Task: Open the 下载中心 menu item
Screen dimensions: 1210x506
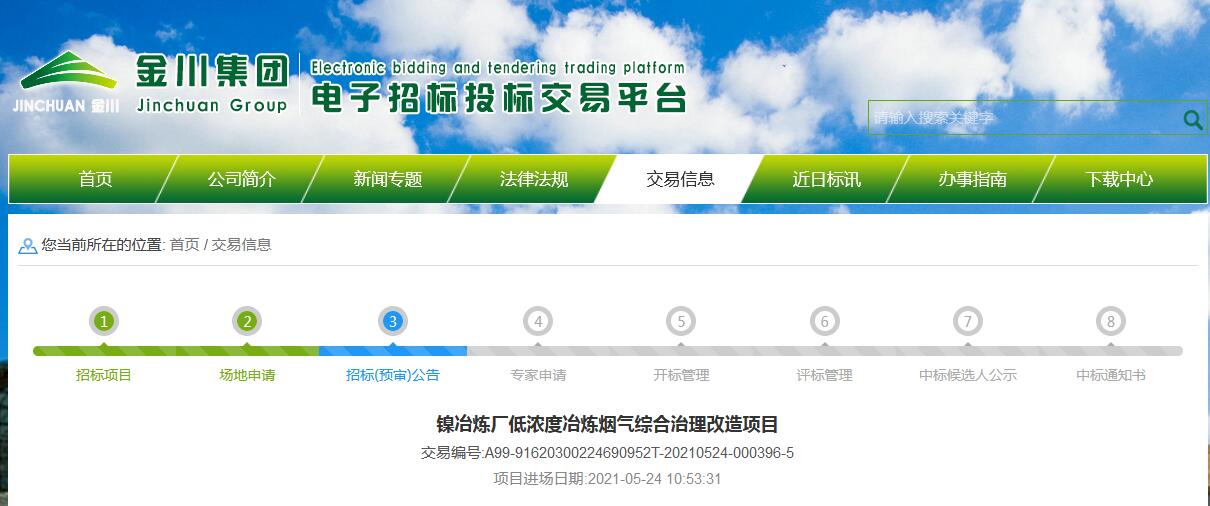Action: (x=1119, y=180)
